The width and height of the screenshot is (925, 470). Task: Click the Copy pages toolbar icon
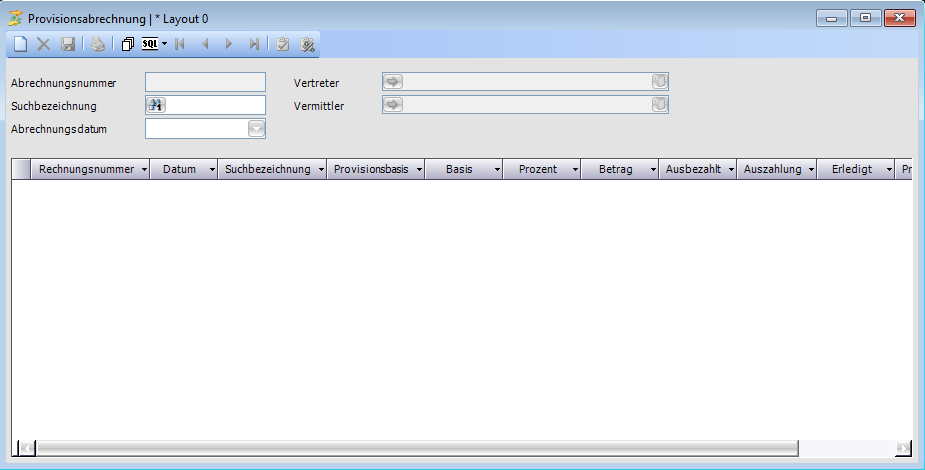click(x=127, y=44)
